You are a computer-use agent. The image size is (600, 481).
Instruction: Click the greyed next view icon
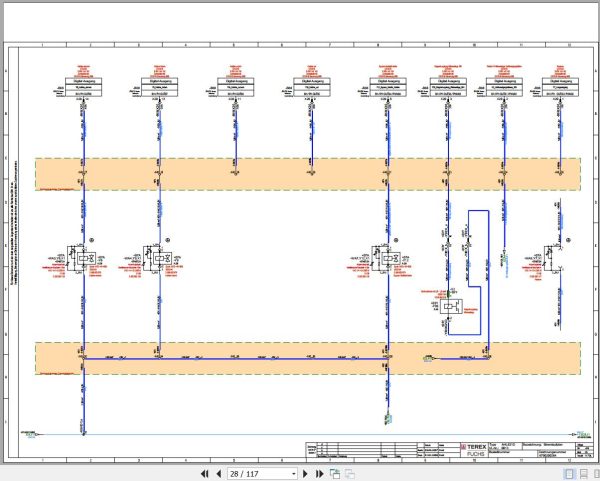tap(350, 474)
